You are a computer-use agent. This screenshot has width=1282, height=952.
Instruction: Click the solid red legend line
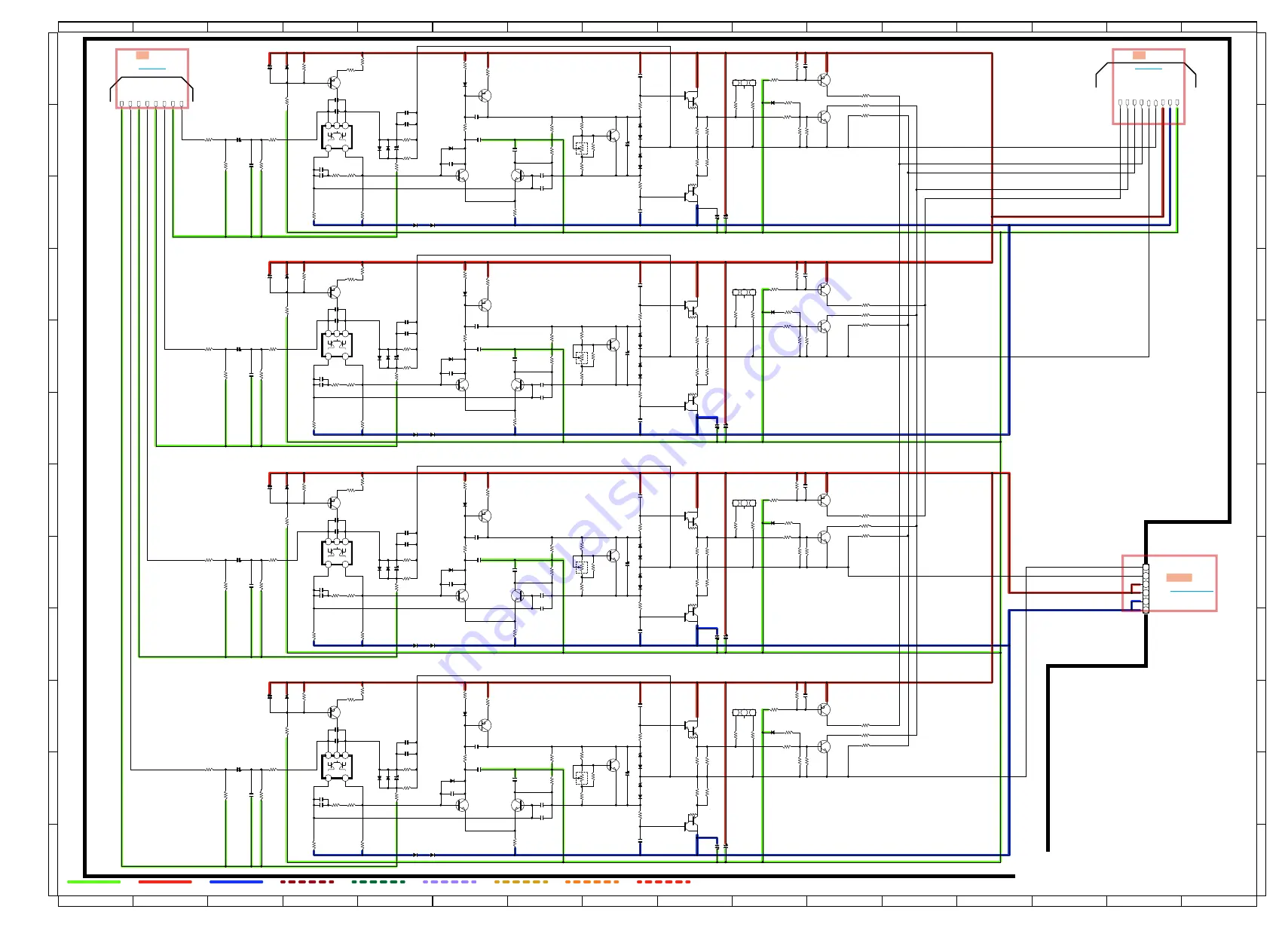pyautogui.click(x=165, y=881)
